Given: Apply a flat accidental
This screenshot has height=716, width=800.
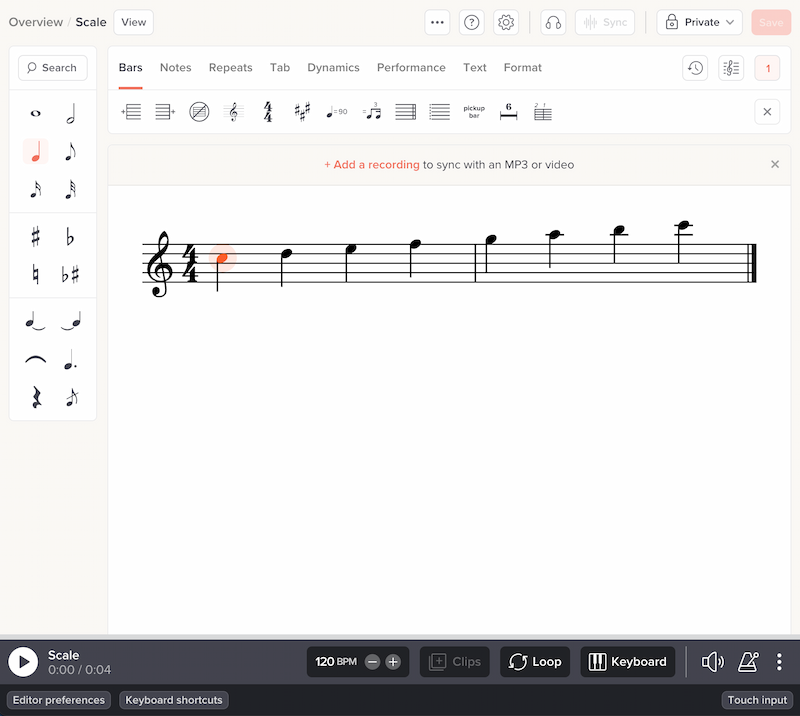Looking at the screenshot, I should tap(71, 237).
